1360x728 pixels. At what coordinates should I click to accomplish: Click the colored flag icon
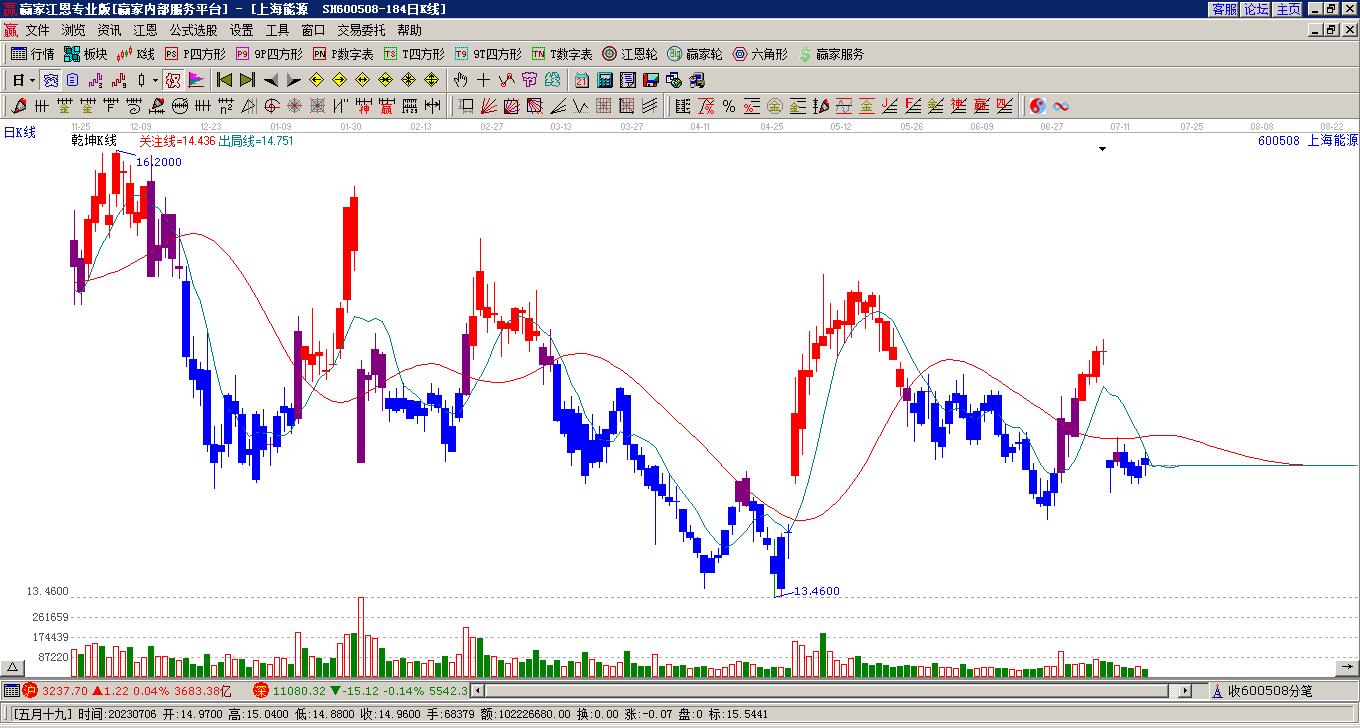click(x=196, y=80)
